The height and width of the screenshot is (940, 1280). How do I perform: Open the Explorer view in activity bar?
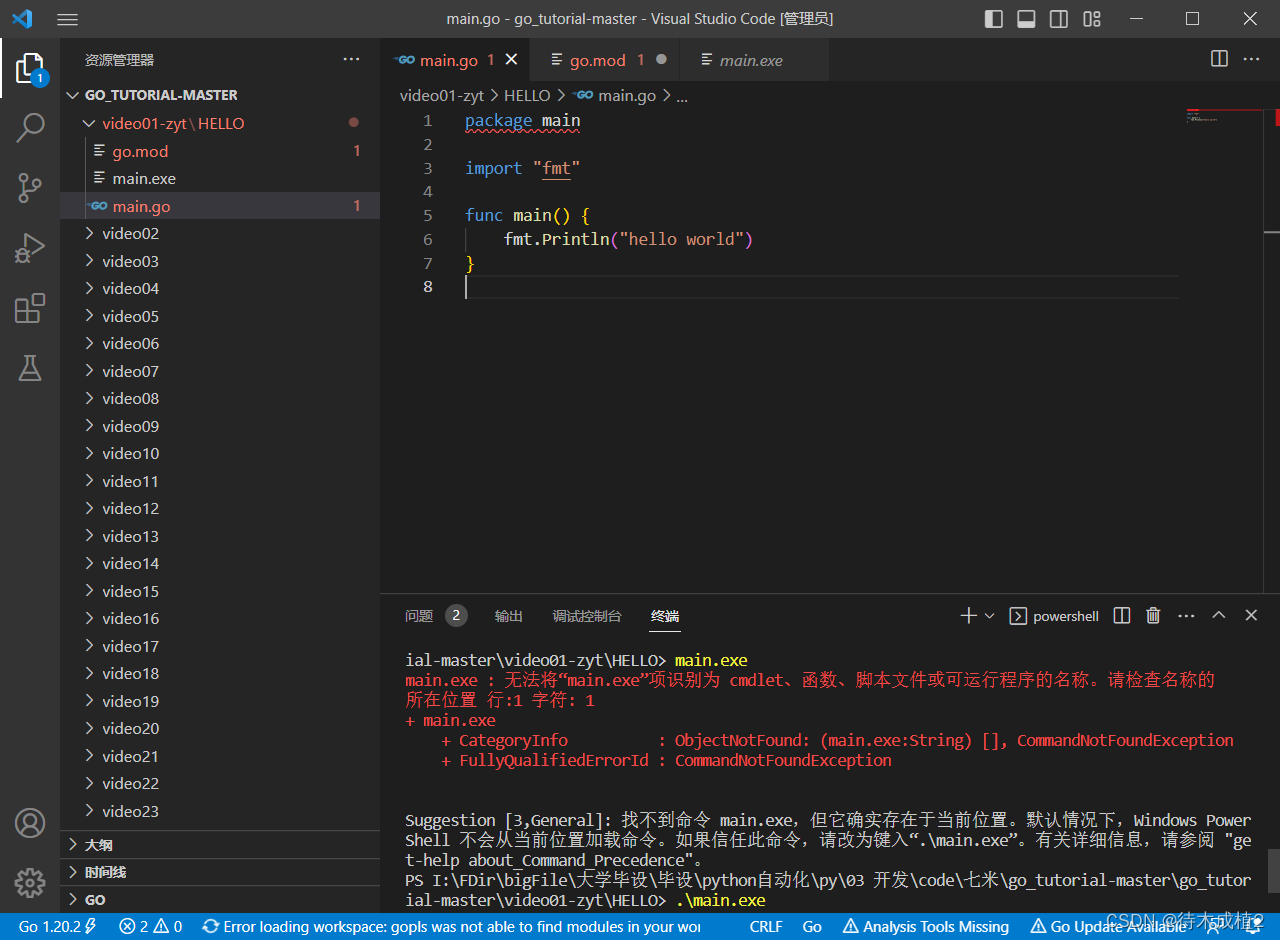click(x=30, y=68)
